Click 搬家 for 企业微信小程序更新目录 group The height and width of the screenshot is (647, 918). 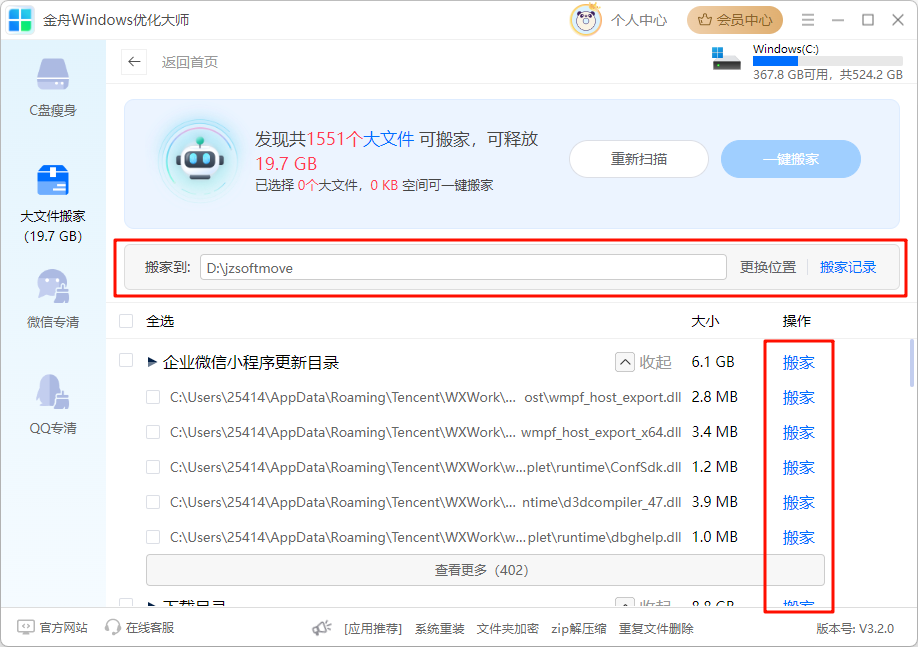point(799,362)
